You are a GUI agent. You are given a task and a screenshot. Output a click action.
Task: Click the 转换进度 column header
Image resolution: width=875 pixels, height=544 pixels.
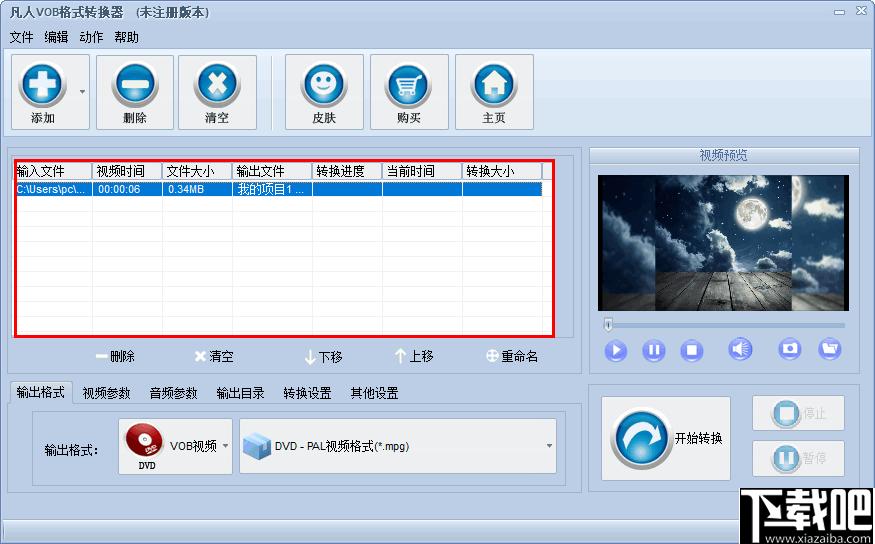click(x=347, y=171)
